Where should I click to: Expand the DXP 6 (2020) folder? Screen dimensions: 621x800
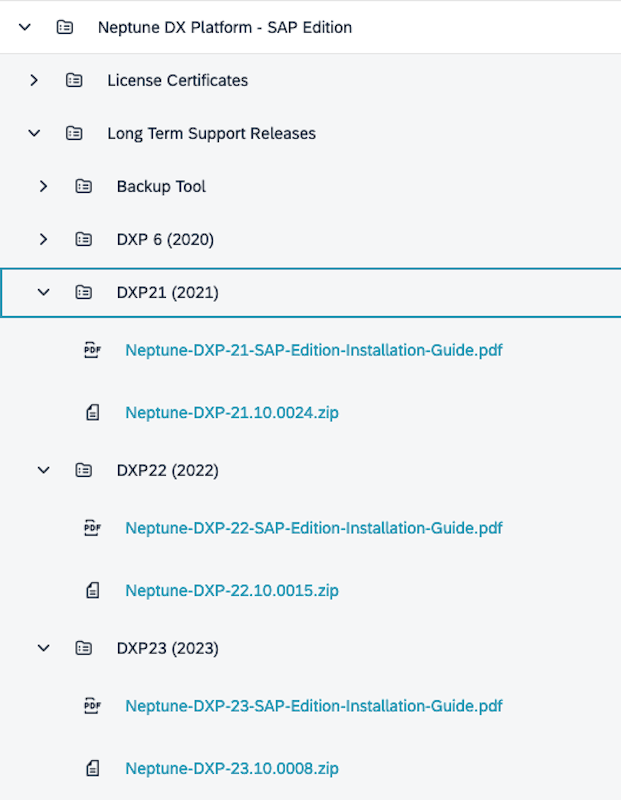pyautogui.click(x=43, y=239)
